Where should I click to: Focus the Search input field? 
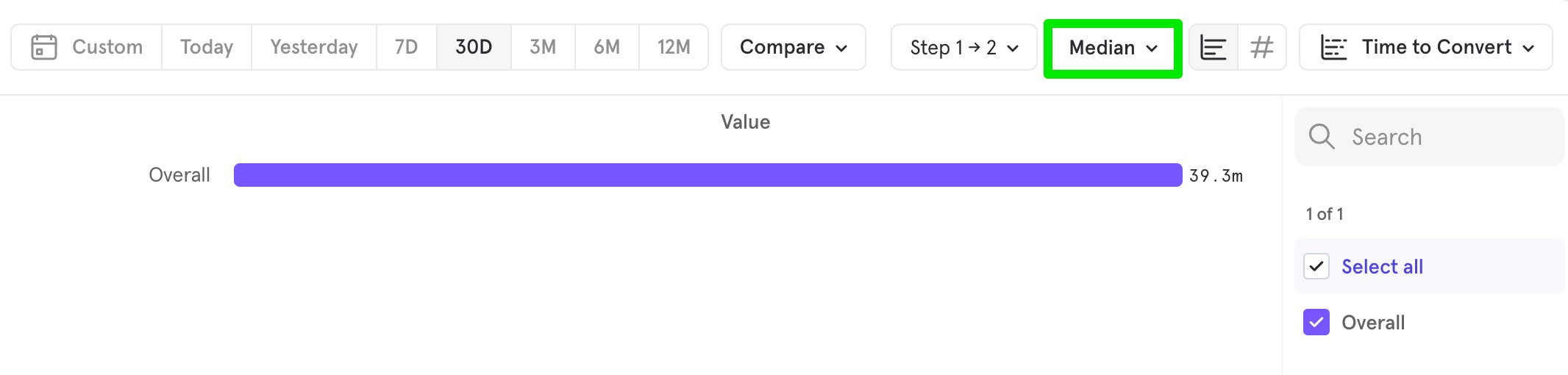pos(1430,137)
